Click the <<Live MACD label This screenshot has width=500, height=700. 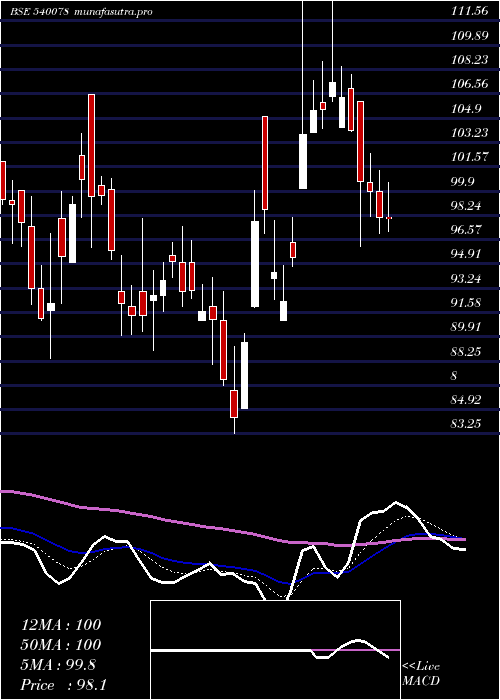[421, 674]
